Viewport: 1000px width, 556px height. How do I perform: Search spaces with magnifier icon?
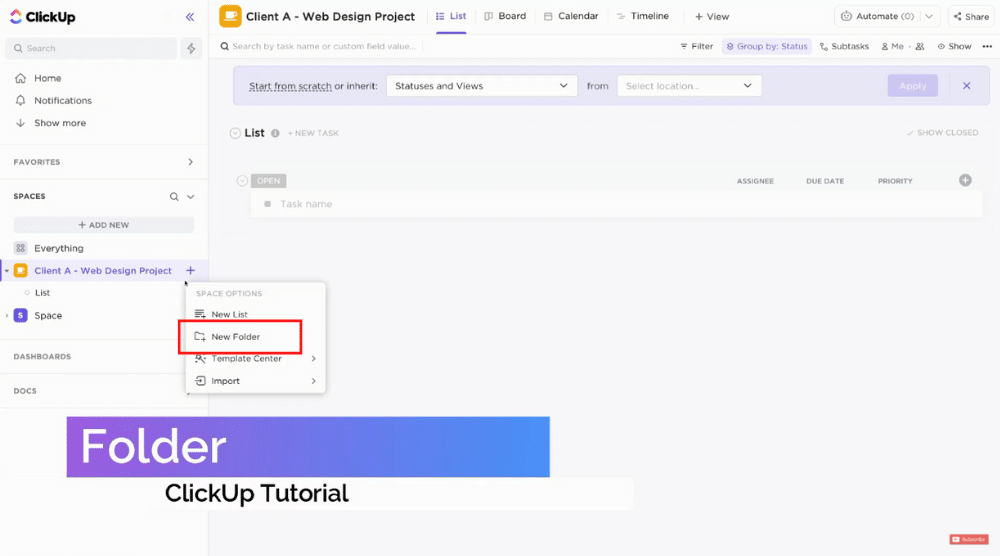[174, 196]
